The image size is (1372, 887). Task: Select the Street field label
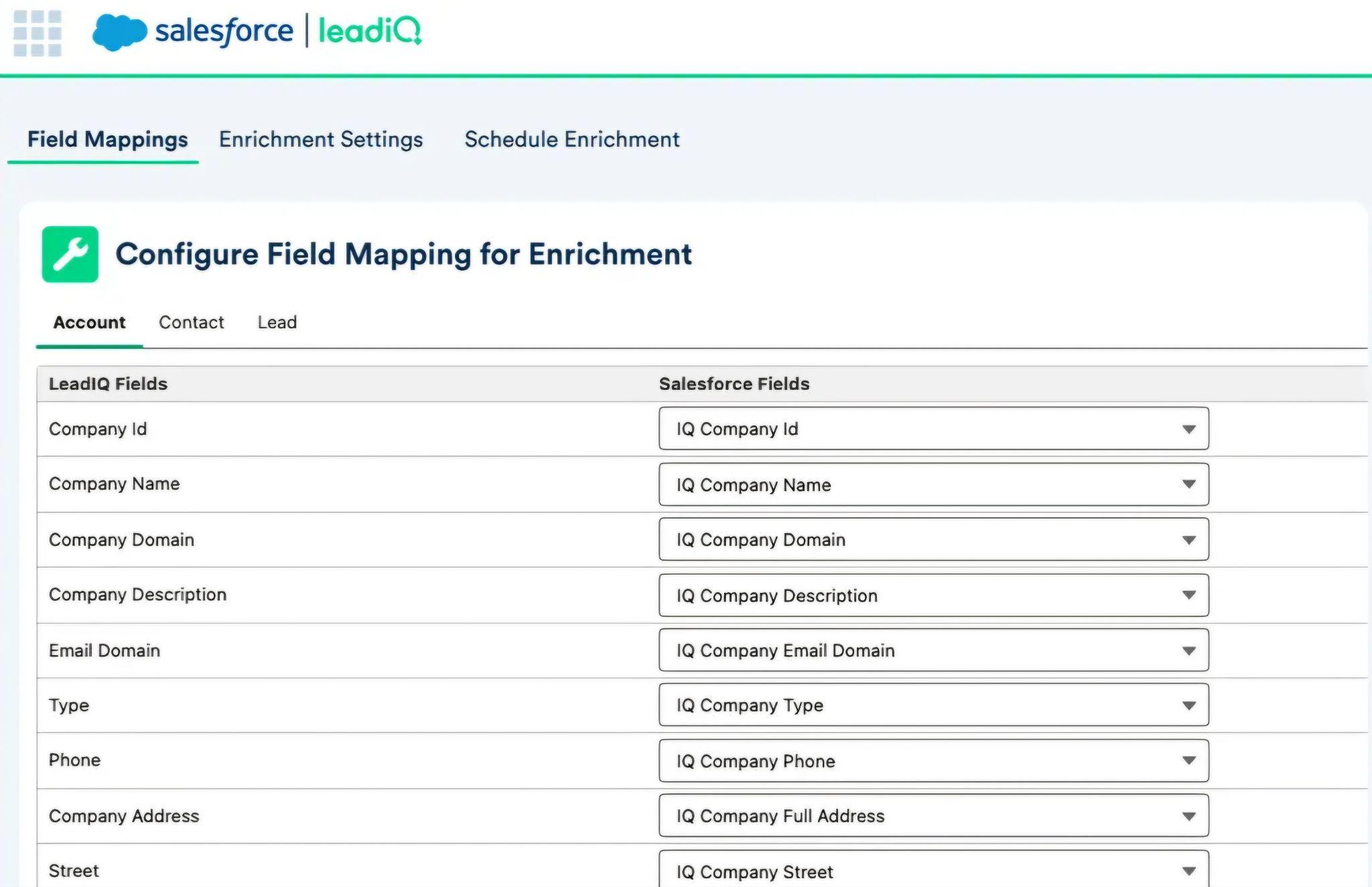(74, 871)
